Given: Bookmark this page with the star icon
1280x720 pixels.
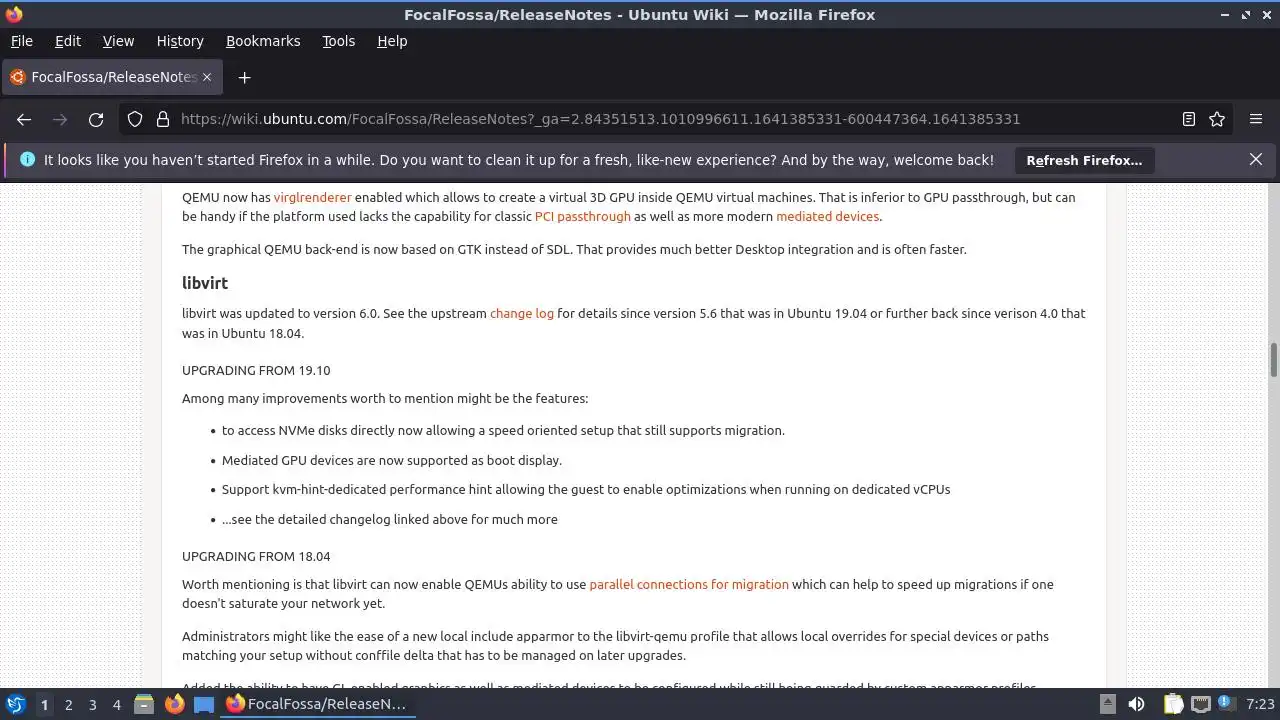Looking at the screenshot, I should pos(1217,119).
